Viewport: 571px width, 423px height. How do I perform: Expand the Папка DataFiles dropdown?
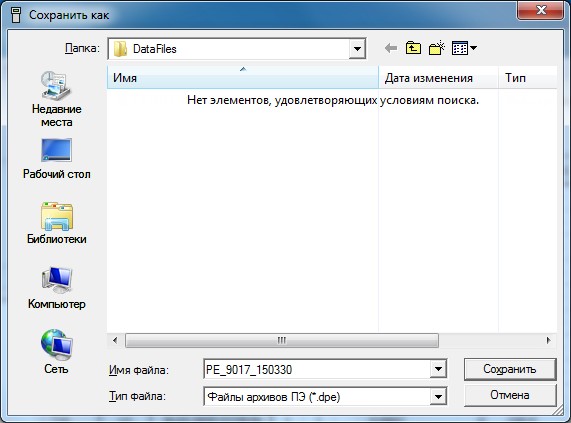(x=357, y=48)
